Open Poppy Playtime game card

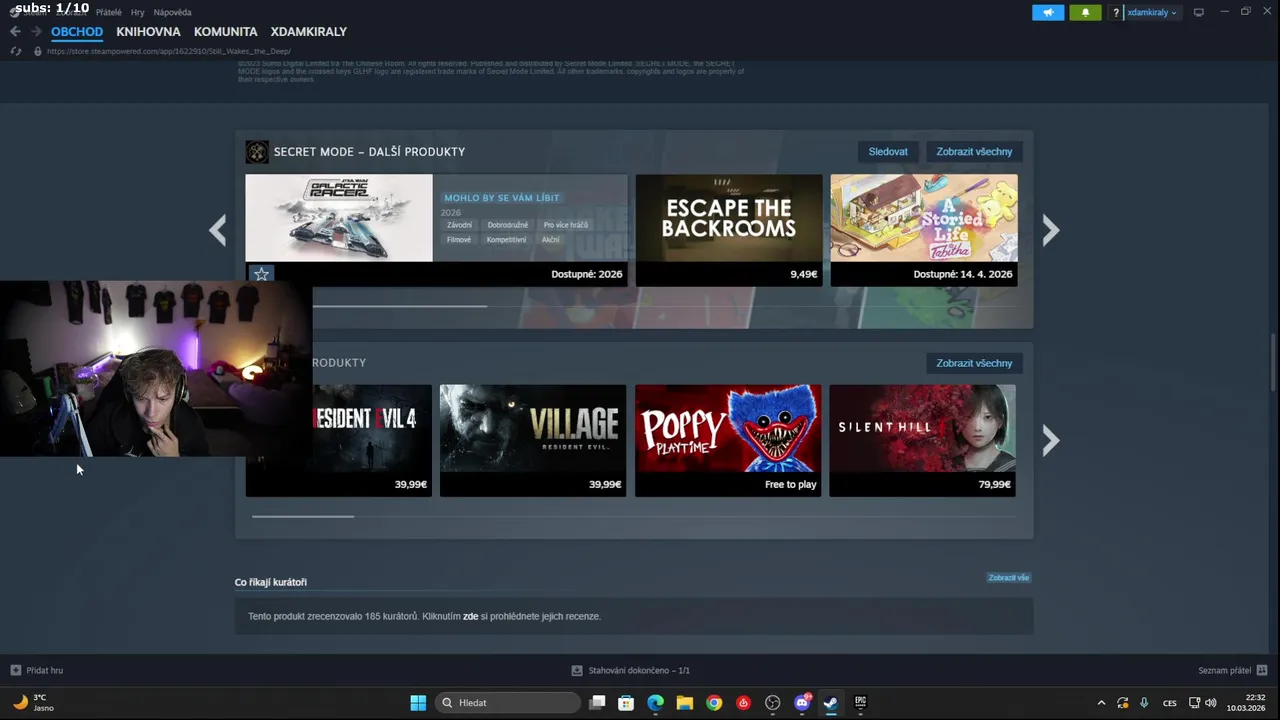tap(728, 441)
